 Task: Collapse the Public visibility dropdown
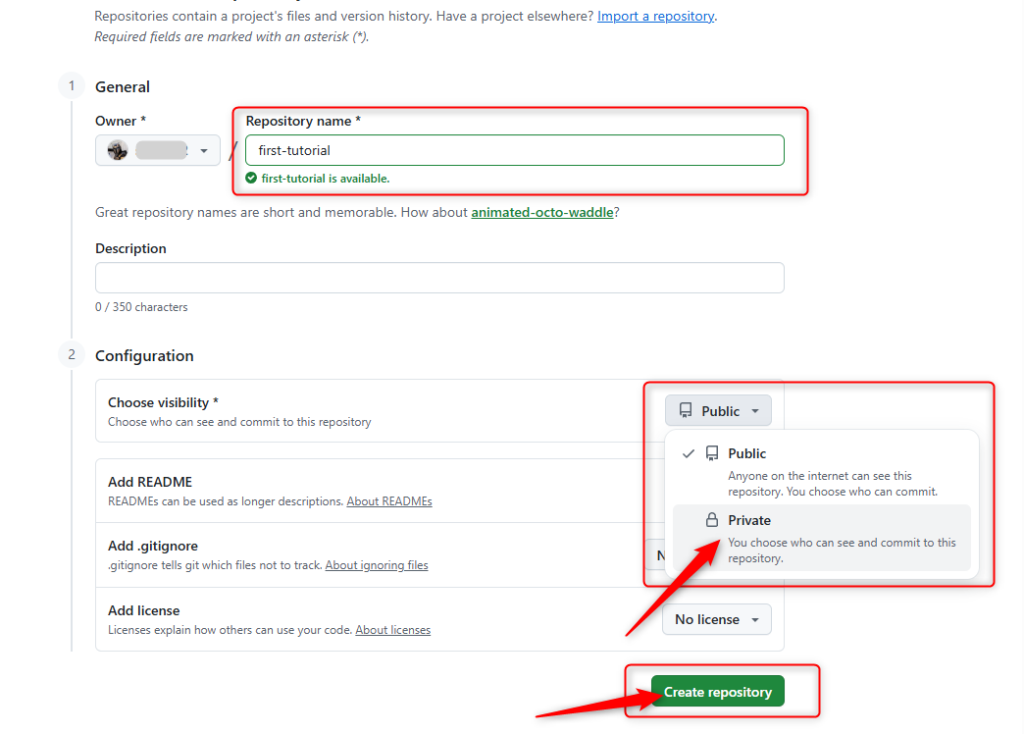pyautogui.click(x=718, y=411)
